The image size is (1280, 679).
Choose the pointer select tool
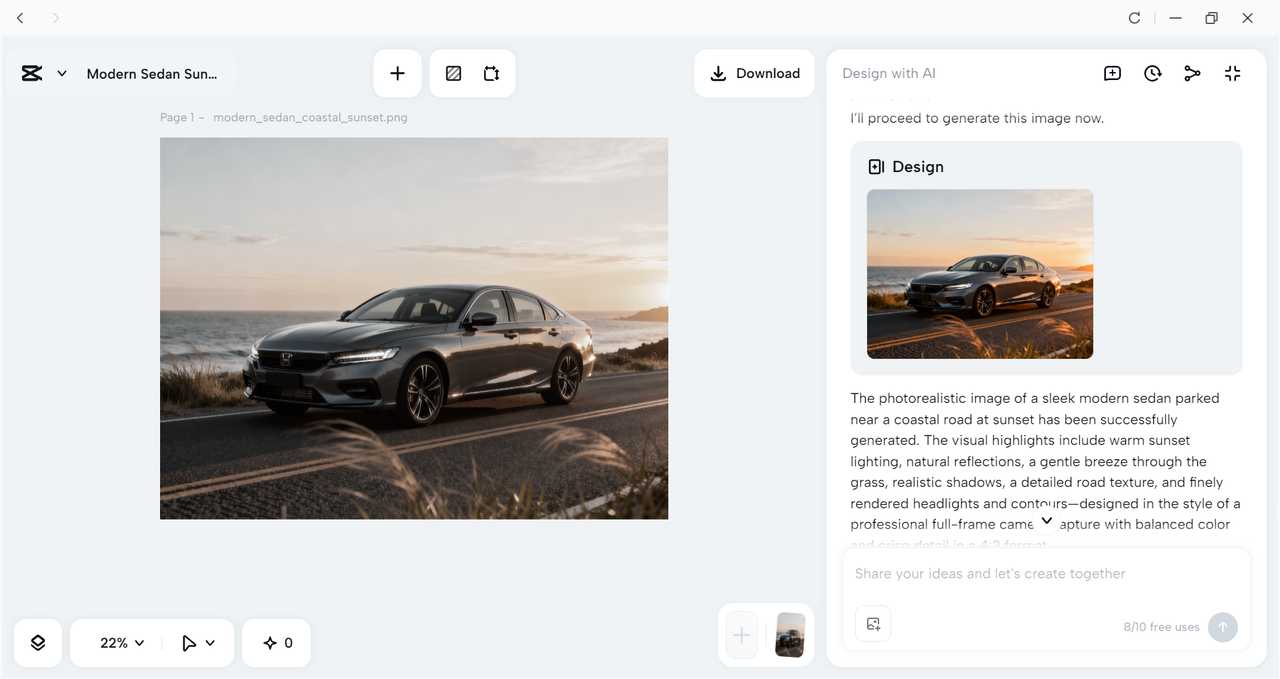pos(189,643)
